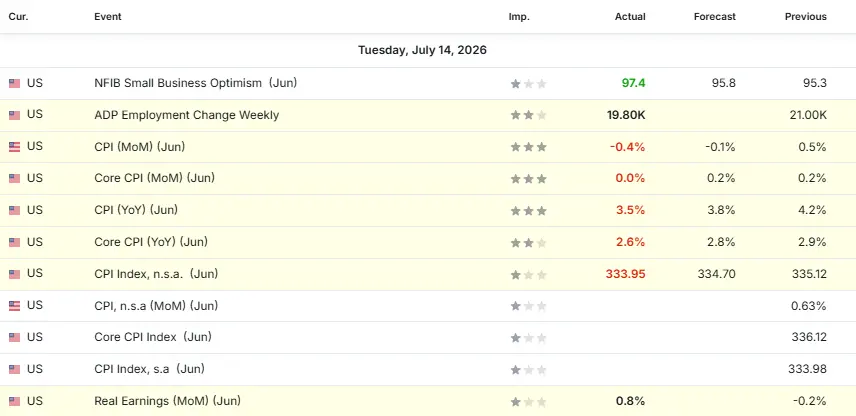Image resolution: width=856 pixels, height=416 pixels.
Task: Open Core CPI (YoY) (Jun) event
Action: click(151, 241)
